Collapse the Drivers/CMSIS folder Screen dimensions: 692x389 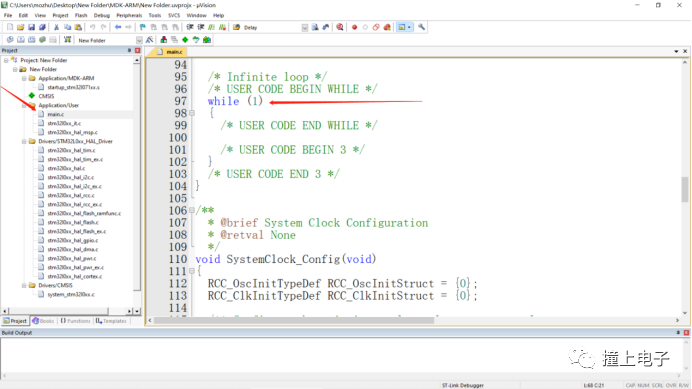pyautogui.click(x=24, y=285)
